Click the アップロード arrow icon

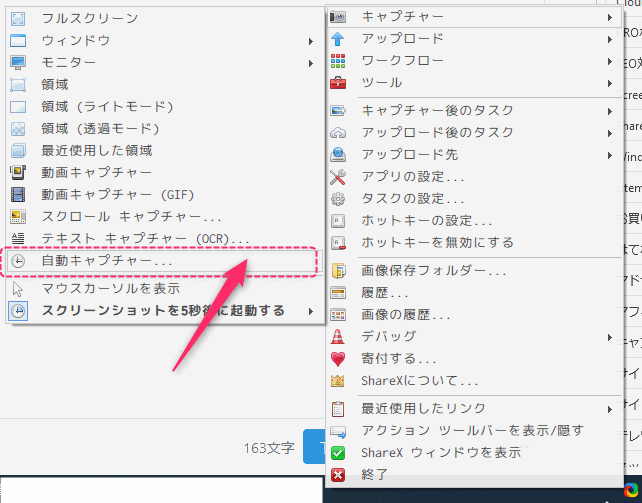[x=338, y=39]
